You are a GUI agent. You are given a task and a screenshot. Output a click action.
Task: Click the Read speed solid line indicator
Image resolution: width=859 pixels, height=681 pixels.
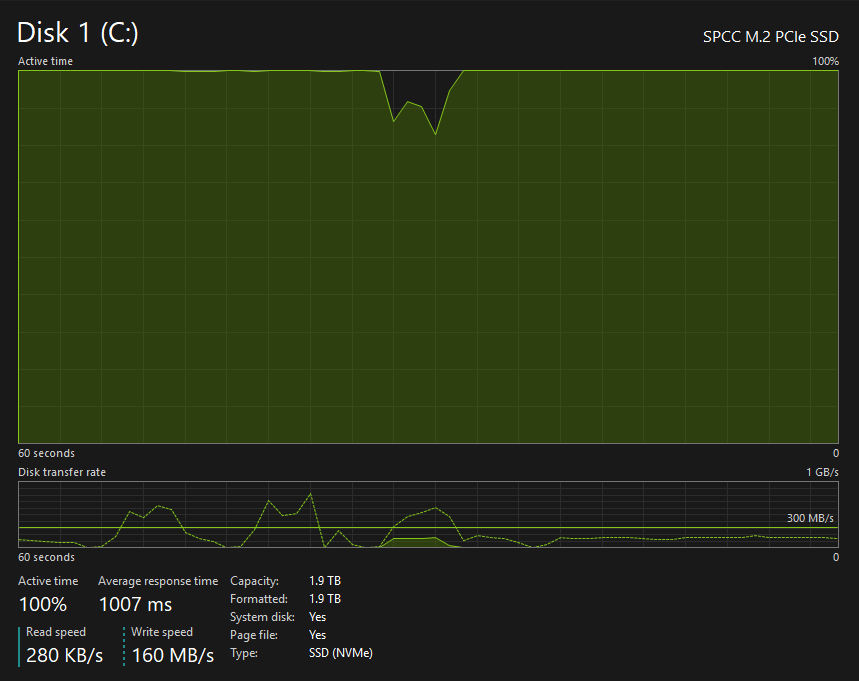[x=20, y=646]
